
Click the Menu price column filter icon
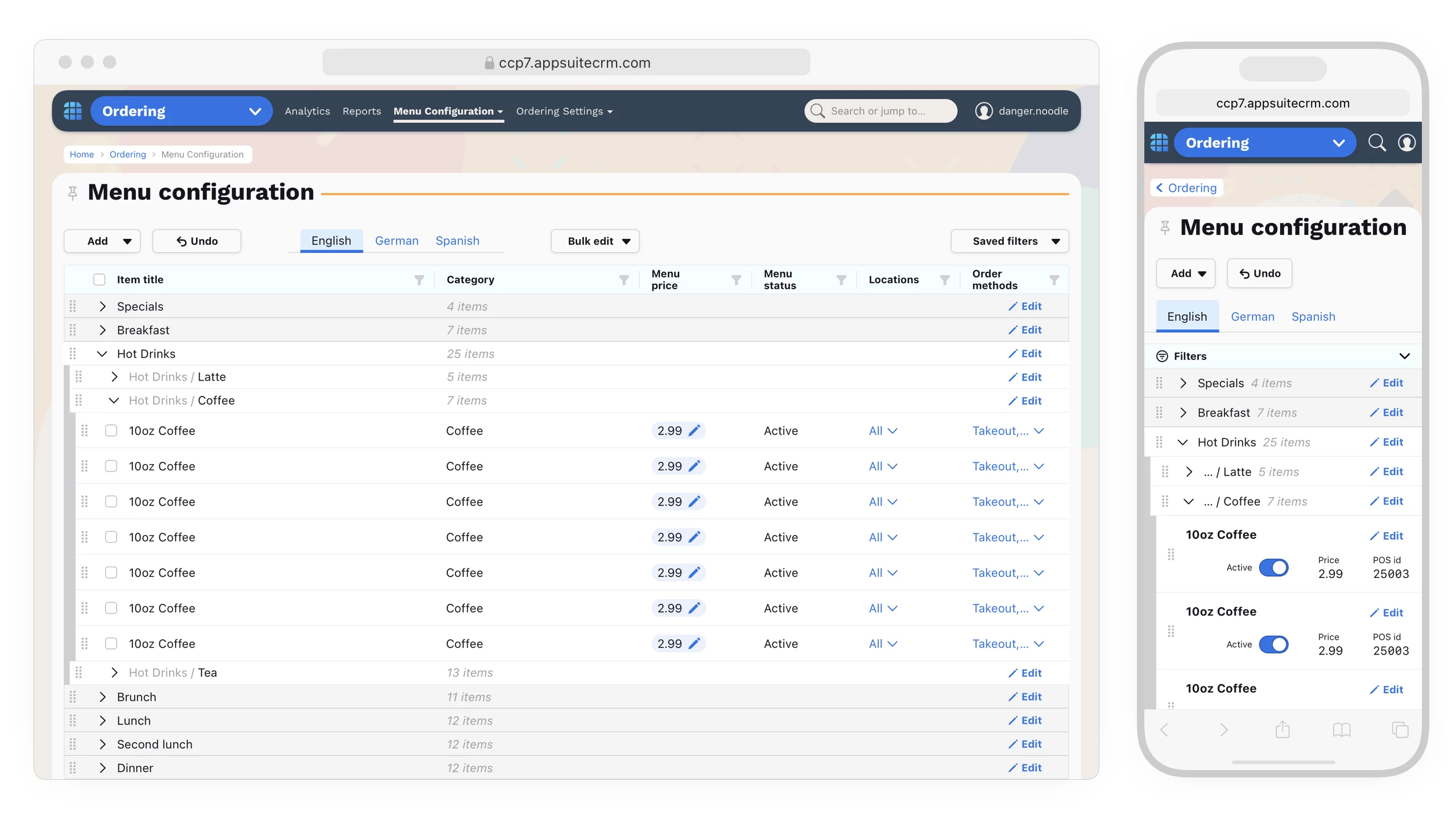pos(736,280)
